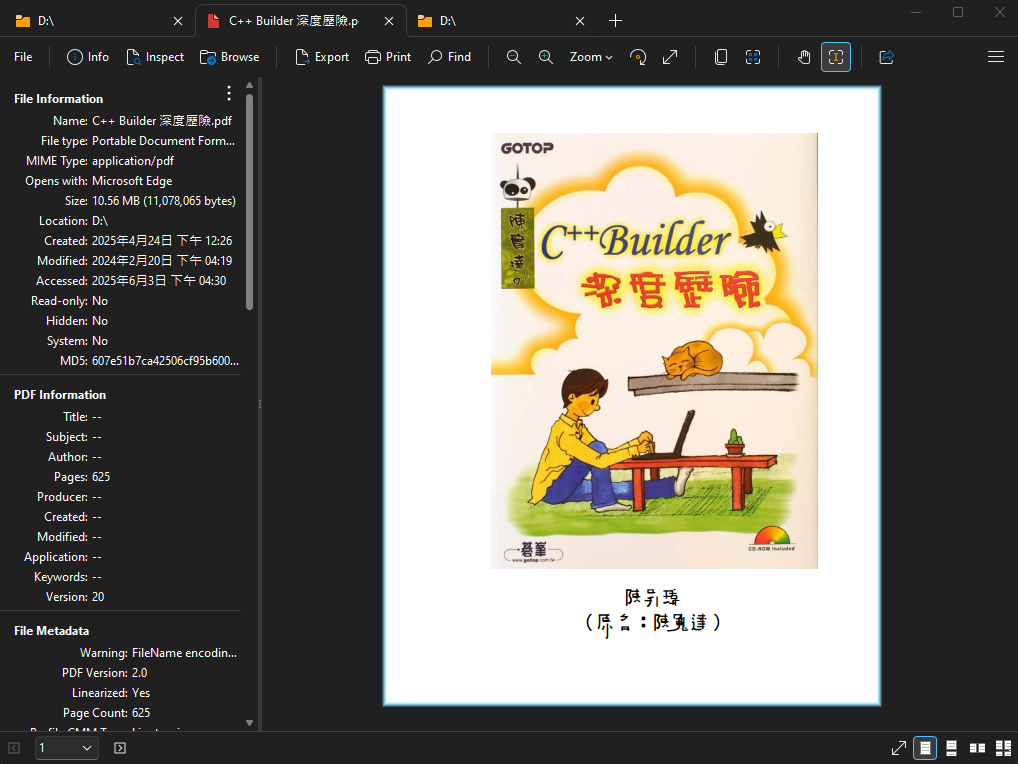1018x764 pixels.
Task: Select two-page continuous layout mode
Action: tap(1003, 748)
